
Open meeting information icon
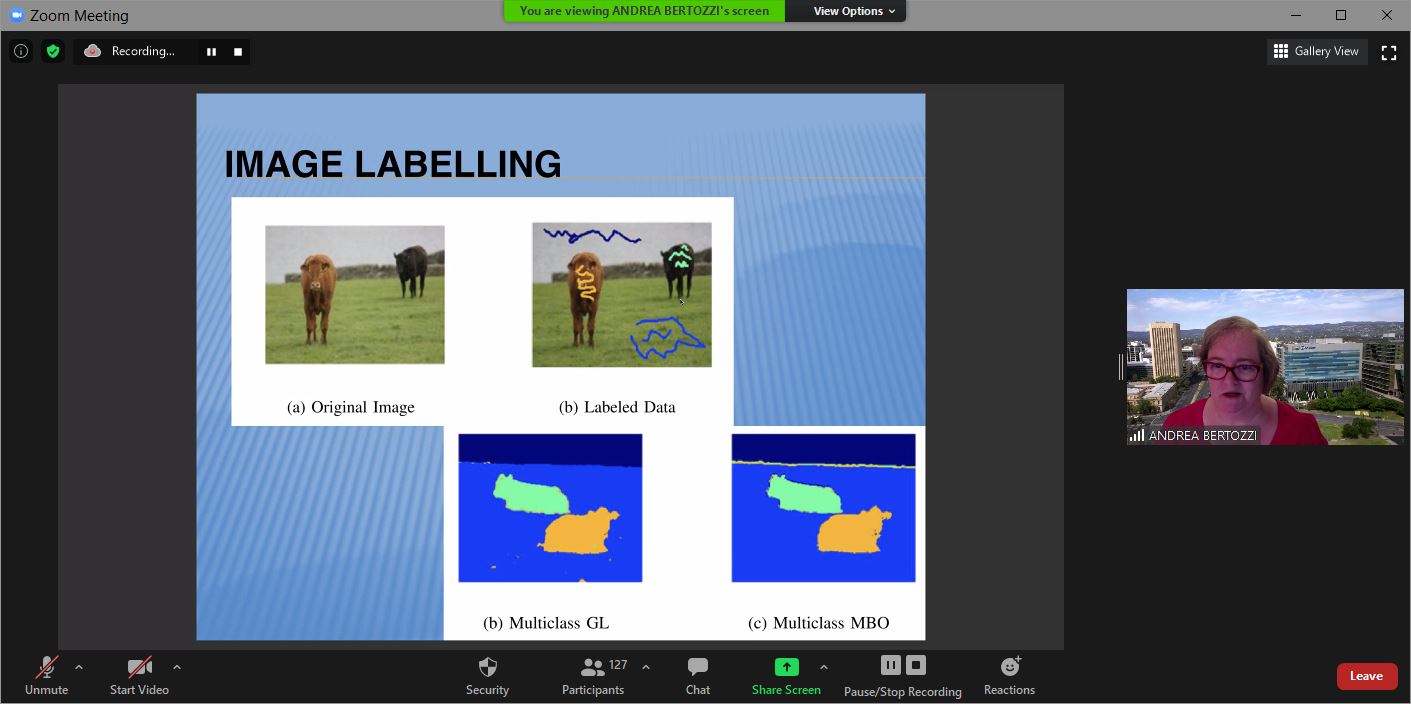point(21,51)
